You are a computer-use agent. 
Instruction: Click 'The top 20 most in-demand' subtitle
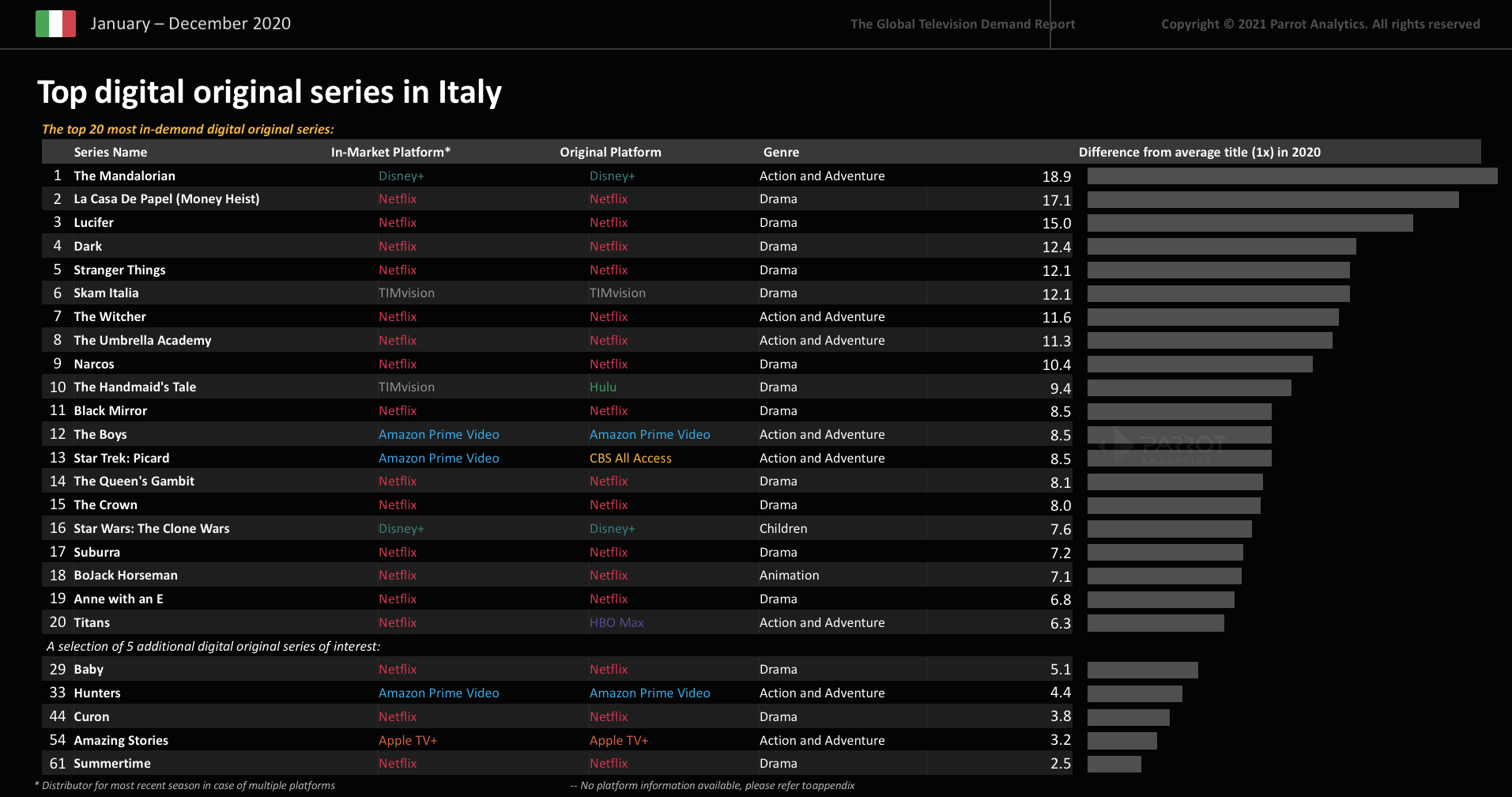pos(188,129)
